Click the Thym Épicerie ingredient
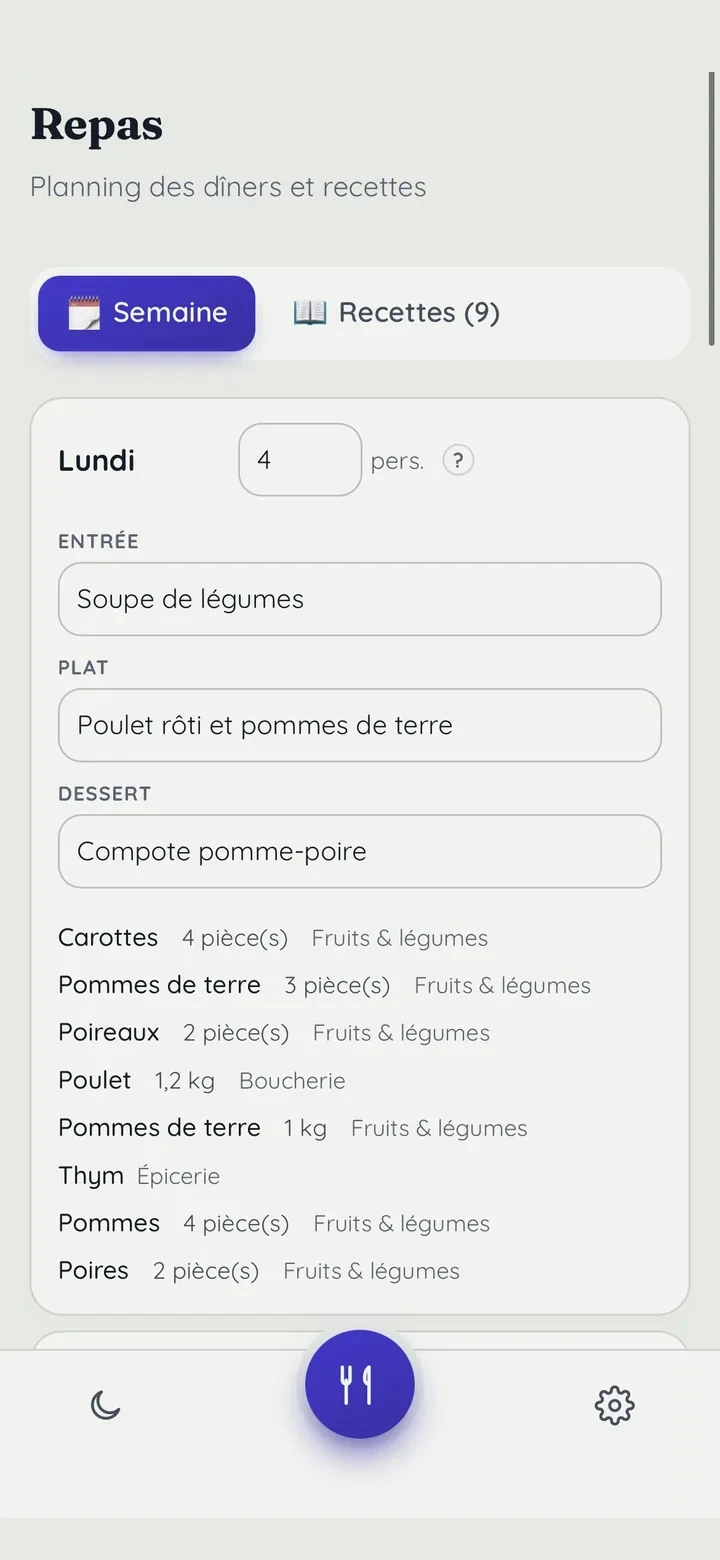Image resolution: width=720 pixels, height=1560 pixels. tap(139, 1176)
